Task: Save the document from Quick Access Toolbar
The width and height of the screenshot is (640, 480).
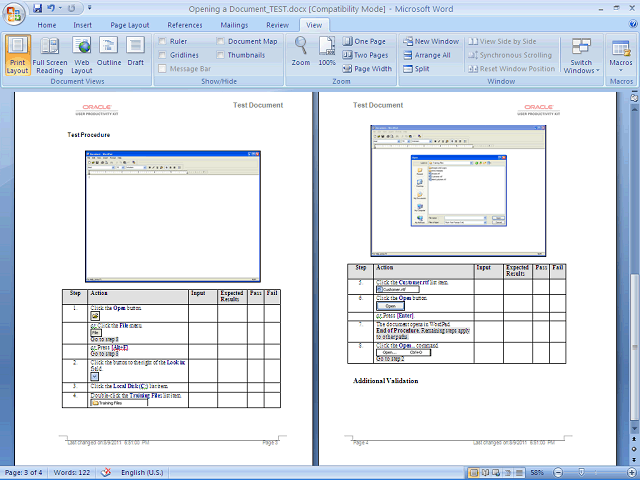Action: click(x=37, y=8)
